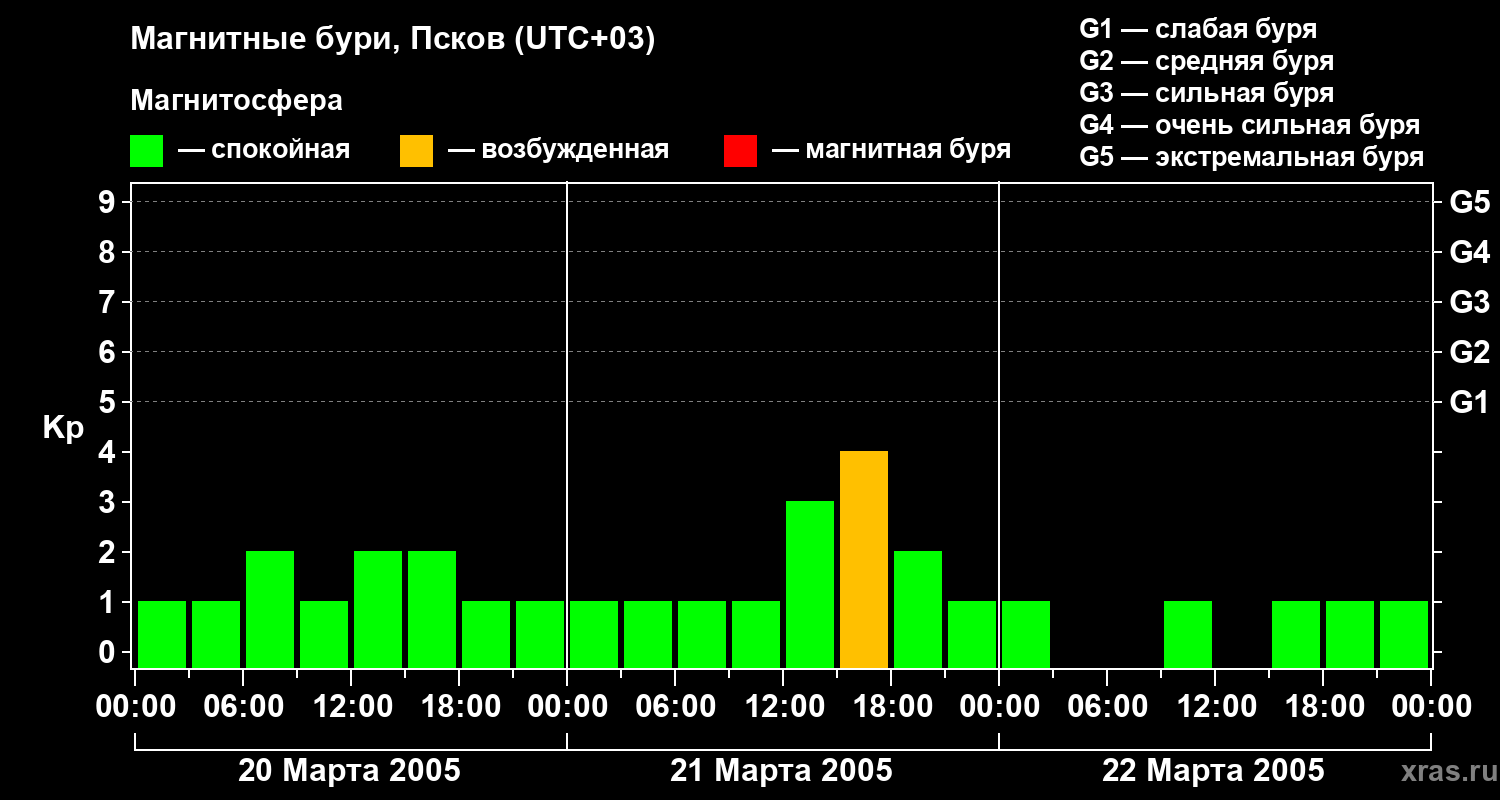
Task: Select the 21:00–24:00 green bar on 22 March
Action: click(1404, 635)
